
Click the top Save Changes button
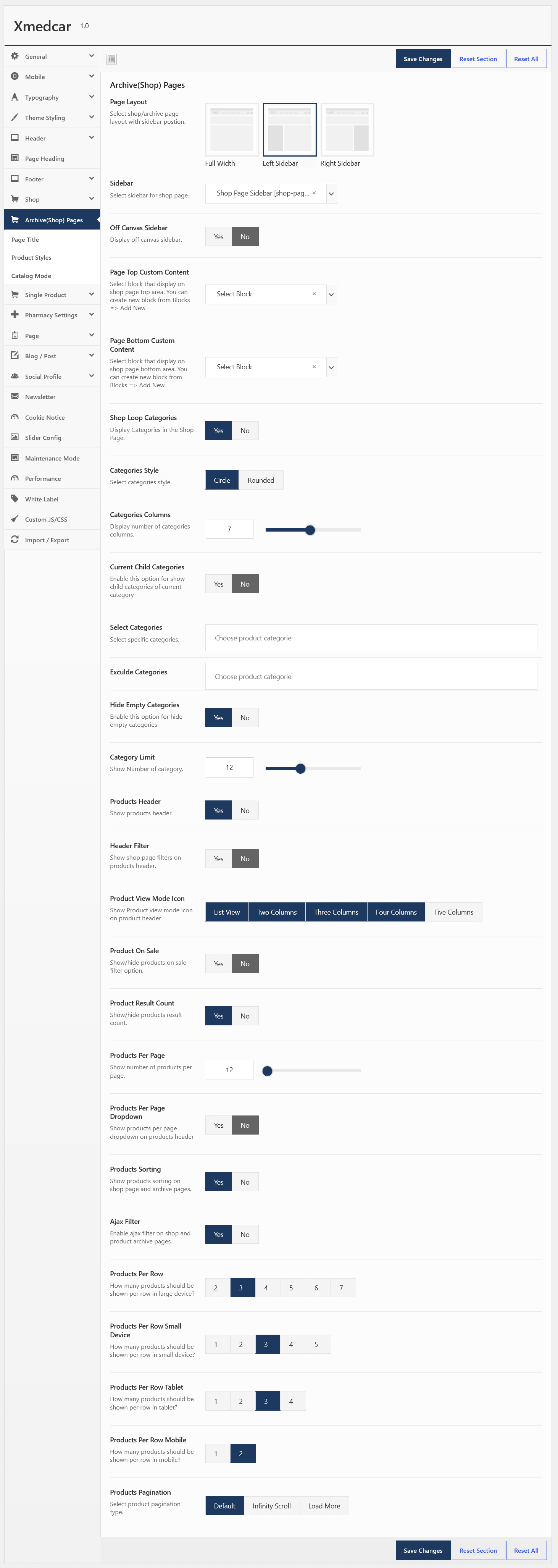(423, 59)
